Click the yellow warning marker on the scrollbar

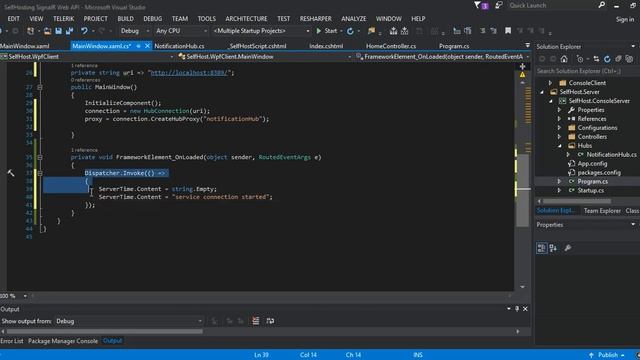tap(522, 75)
